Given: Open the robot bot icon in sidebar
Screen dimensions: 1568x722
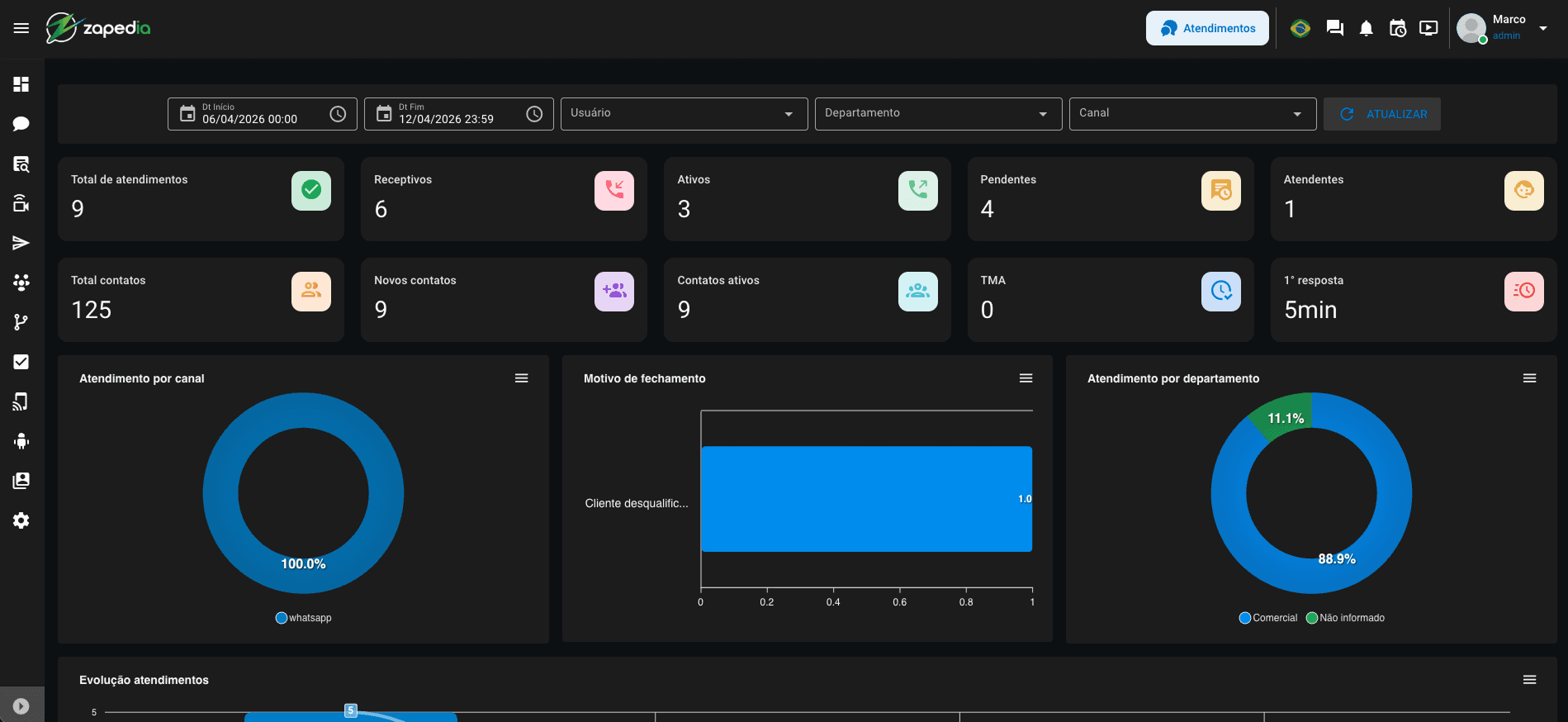Looking at the screenshot, I should 21,441.
